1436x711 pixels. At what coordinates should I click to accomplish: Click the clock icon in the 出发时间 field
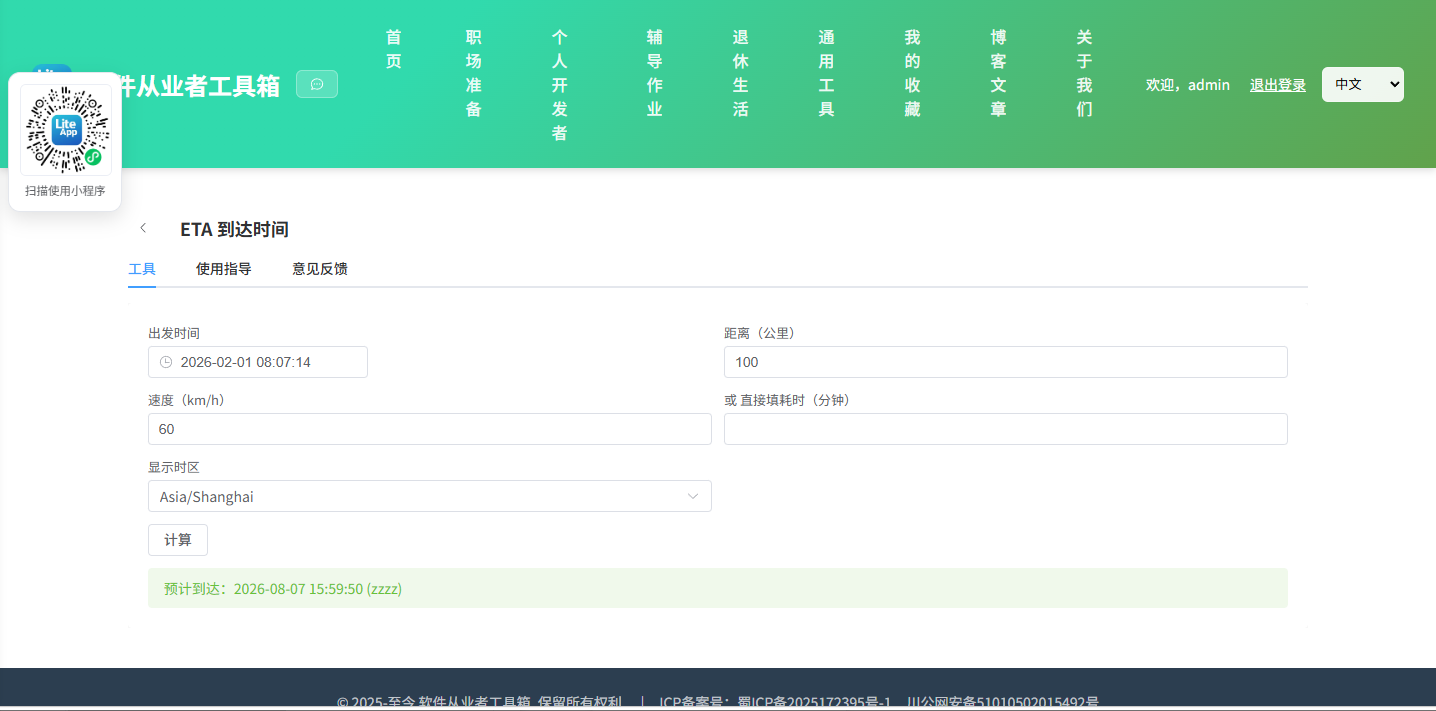click(166, 362)
